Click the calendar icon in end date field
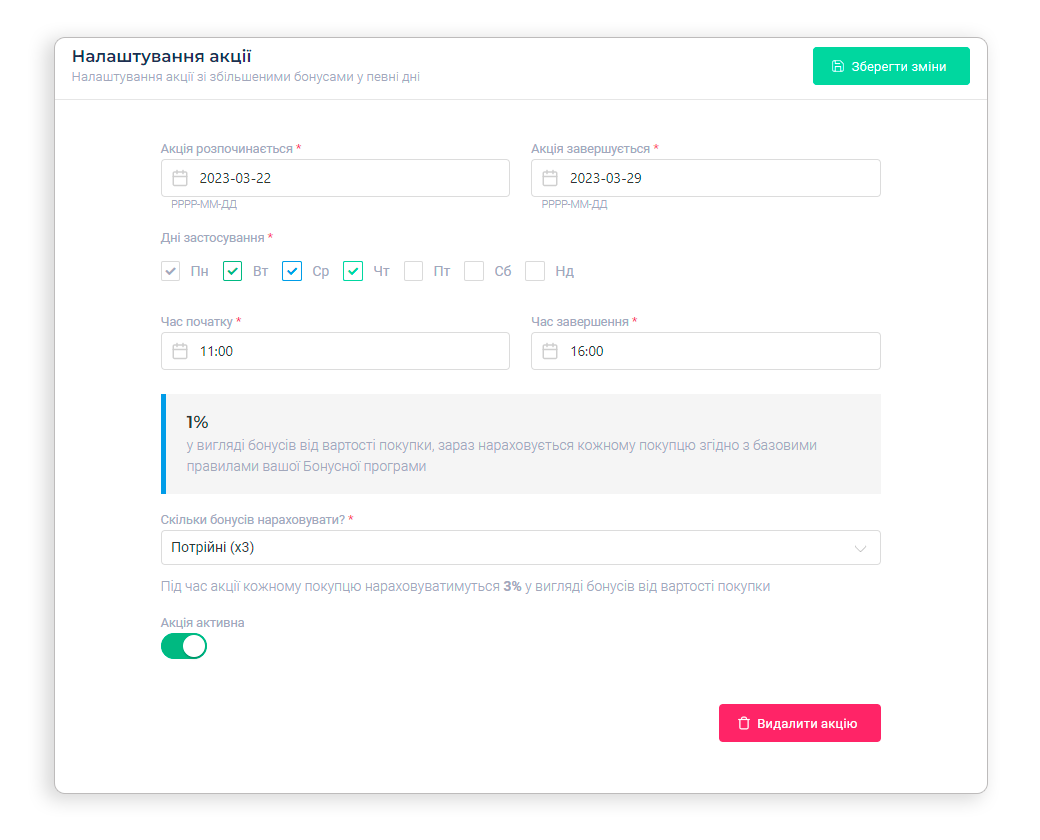 tap(550, 179)
